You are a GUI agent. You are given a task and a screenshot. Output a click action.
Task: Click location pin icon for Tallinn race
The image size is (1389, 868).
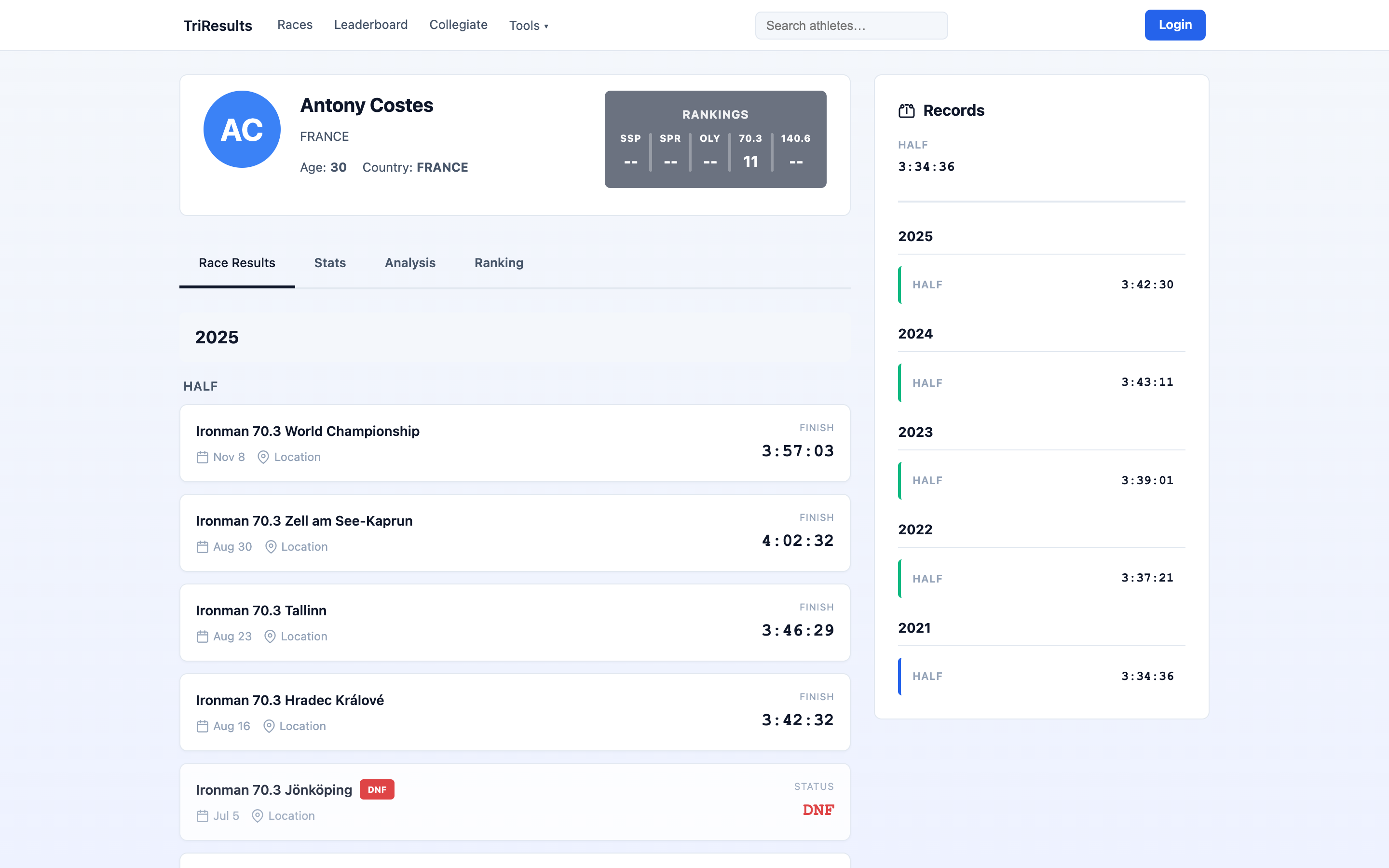(x=270, y=636)
